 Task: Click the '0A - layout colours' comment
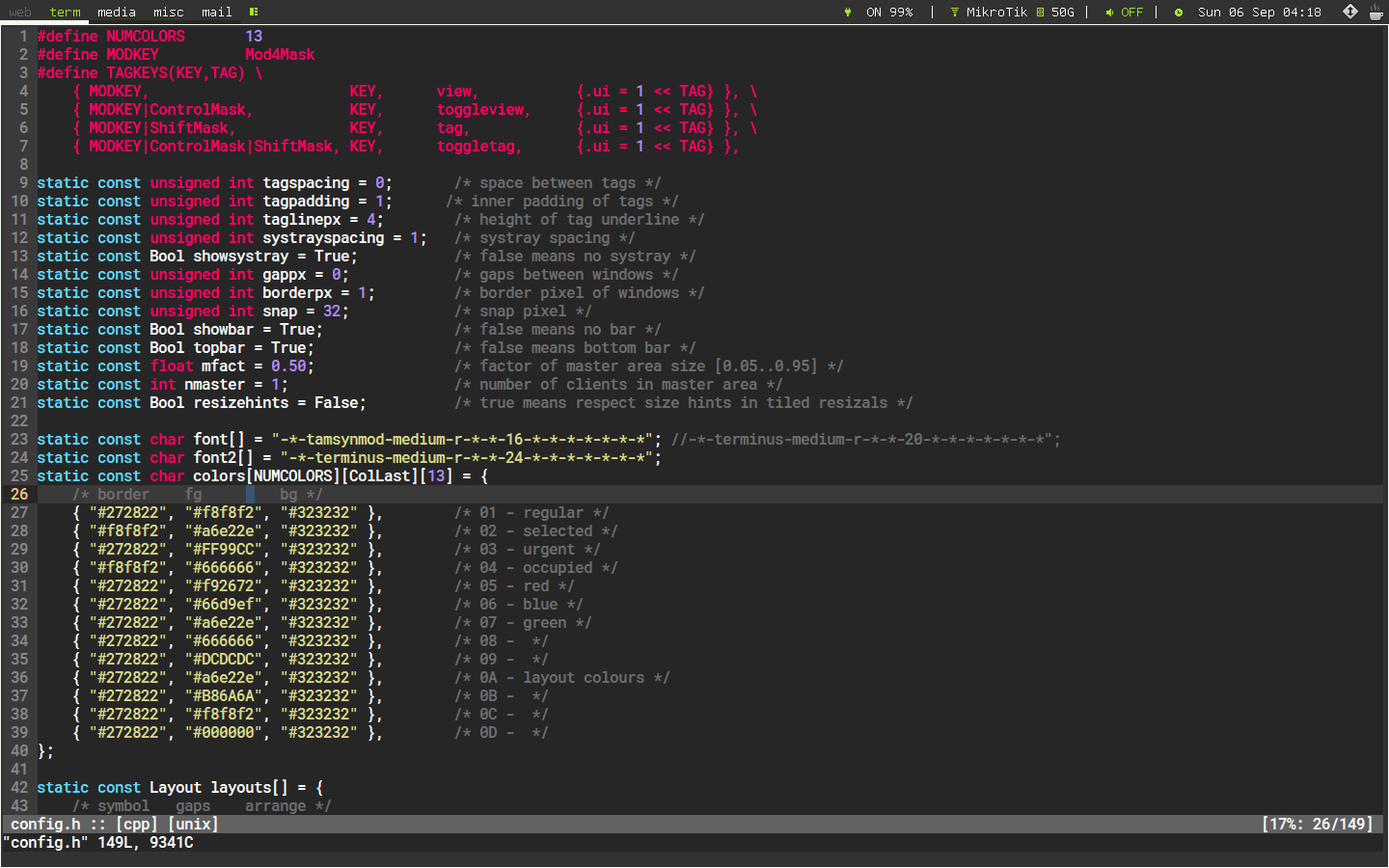pos(562,678)
